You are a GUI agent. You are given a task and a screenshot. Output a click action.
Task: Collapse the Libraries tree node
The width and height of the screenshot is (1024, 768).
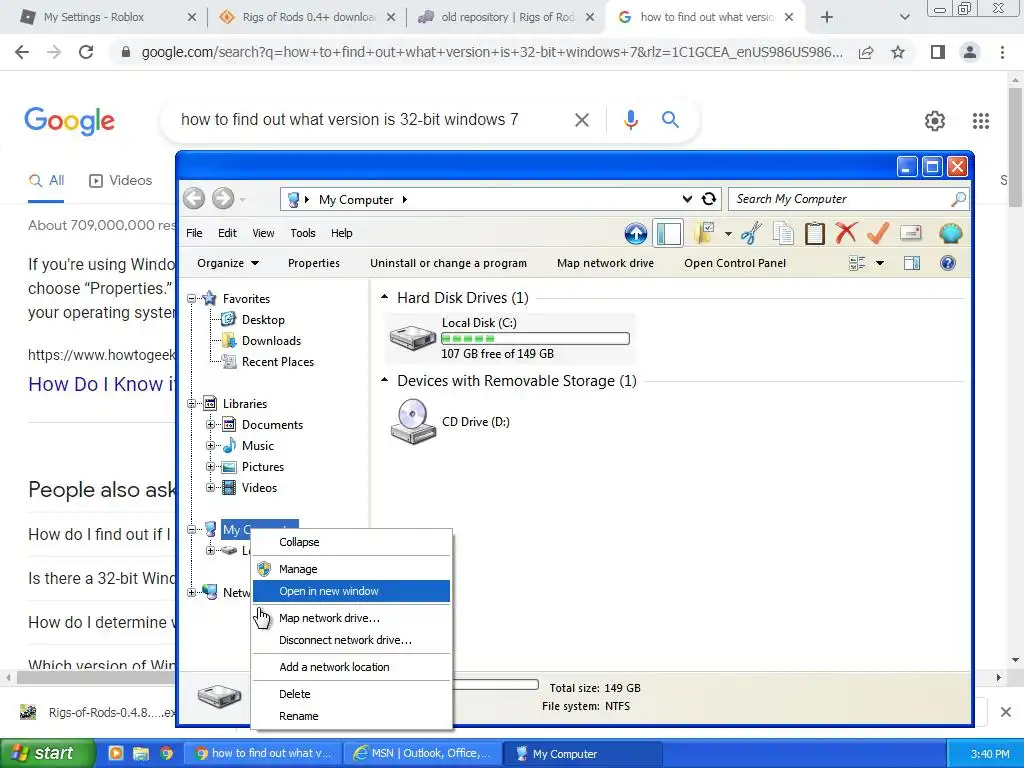click(191, 404)
